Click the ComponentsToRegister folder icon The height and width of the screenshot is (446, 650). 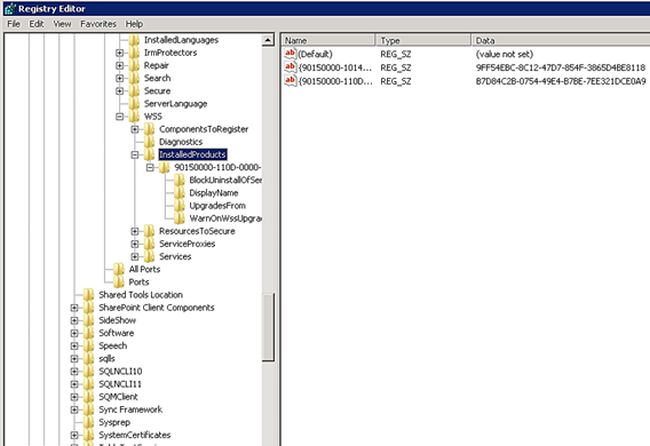tap(149, 129)
